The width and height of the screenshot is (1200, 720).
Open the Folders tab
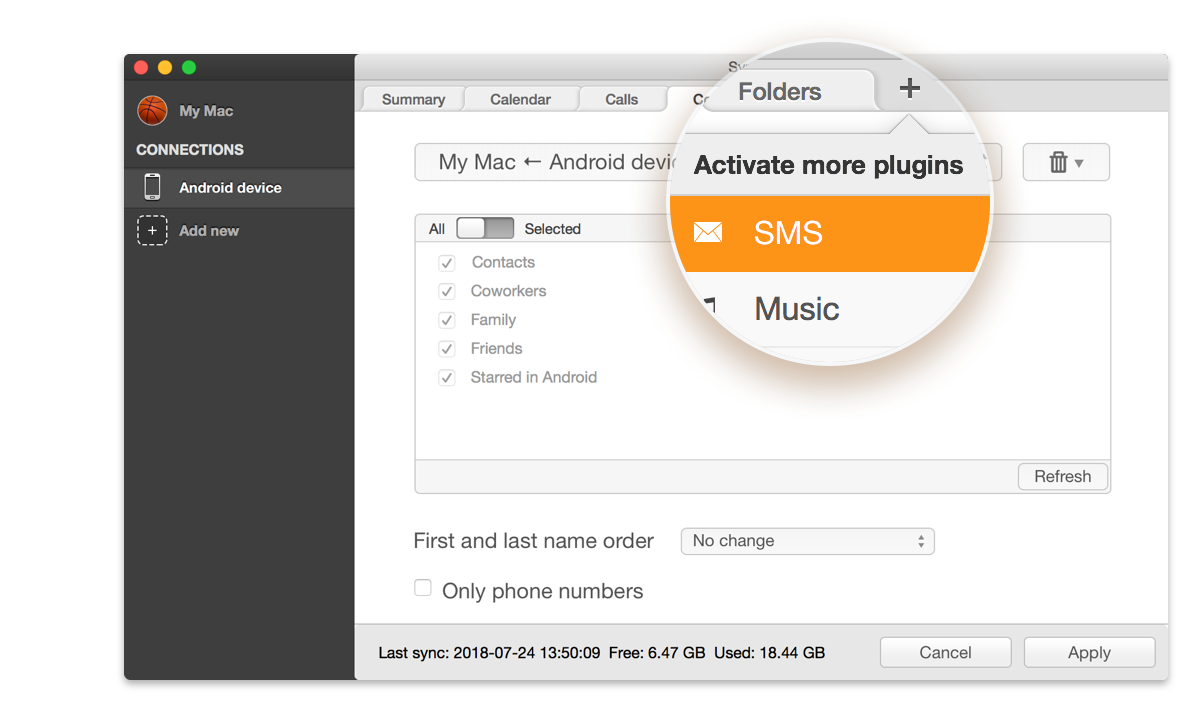(780, 91)
